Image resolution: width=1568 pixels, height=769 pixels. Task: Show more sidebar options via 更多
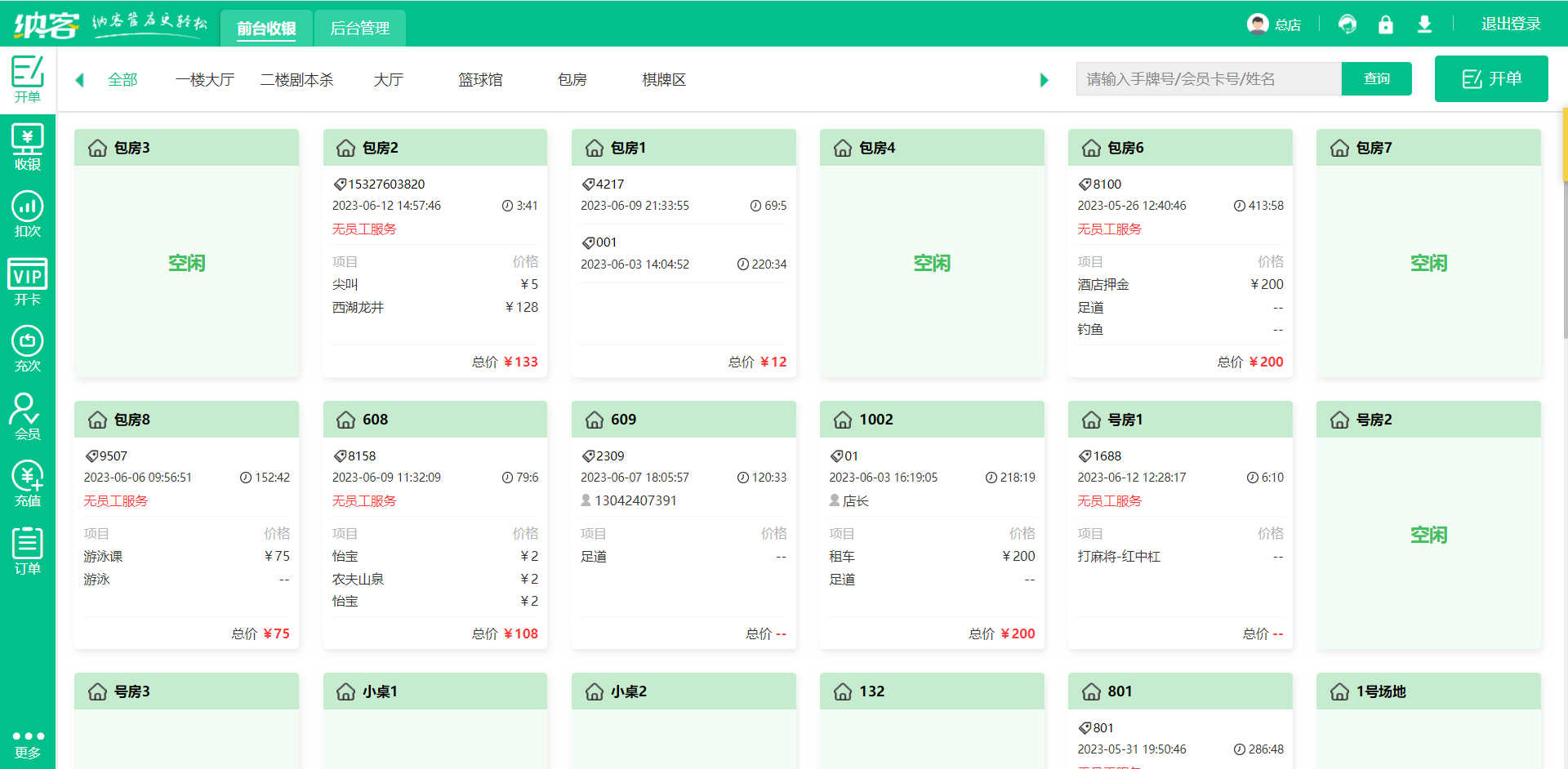(27, 744)
